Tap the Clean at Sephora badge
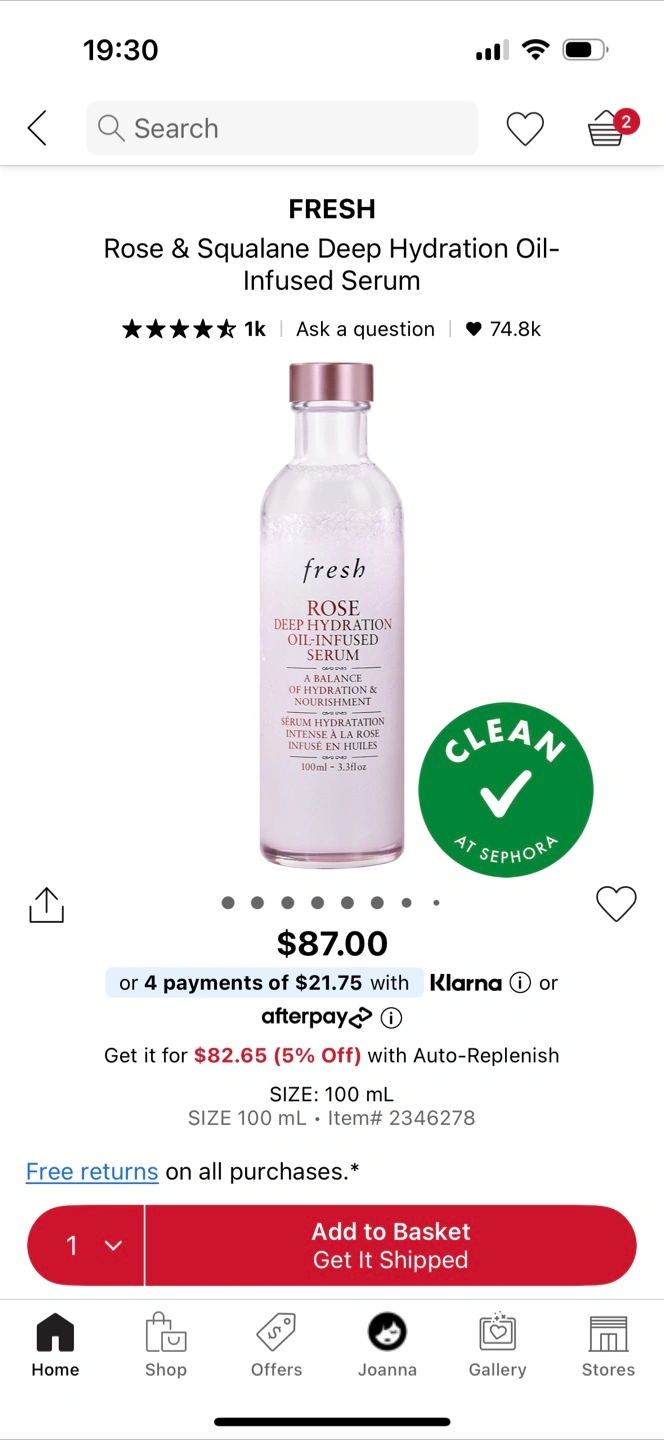 point(506,790)
